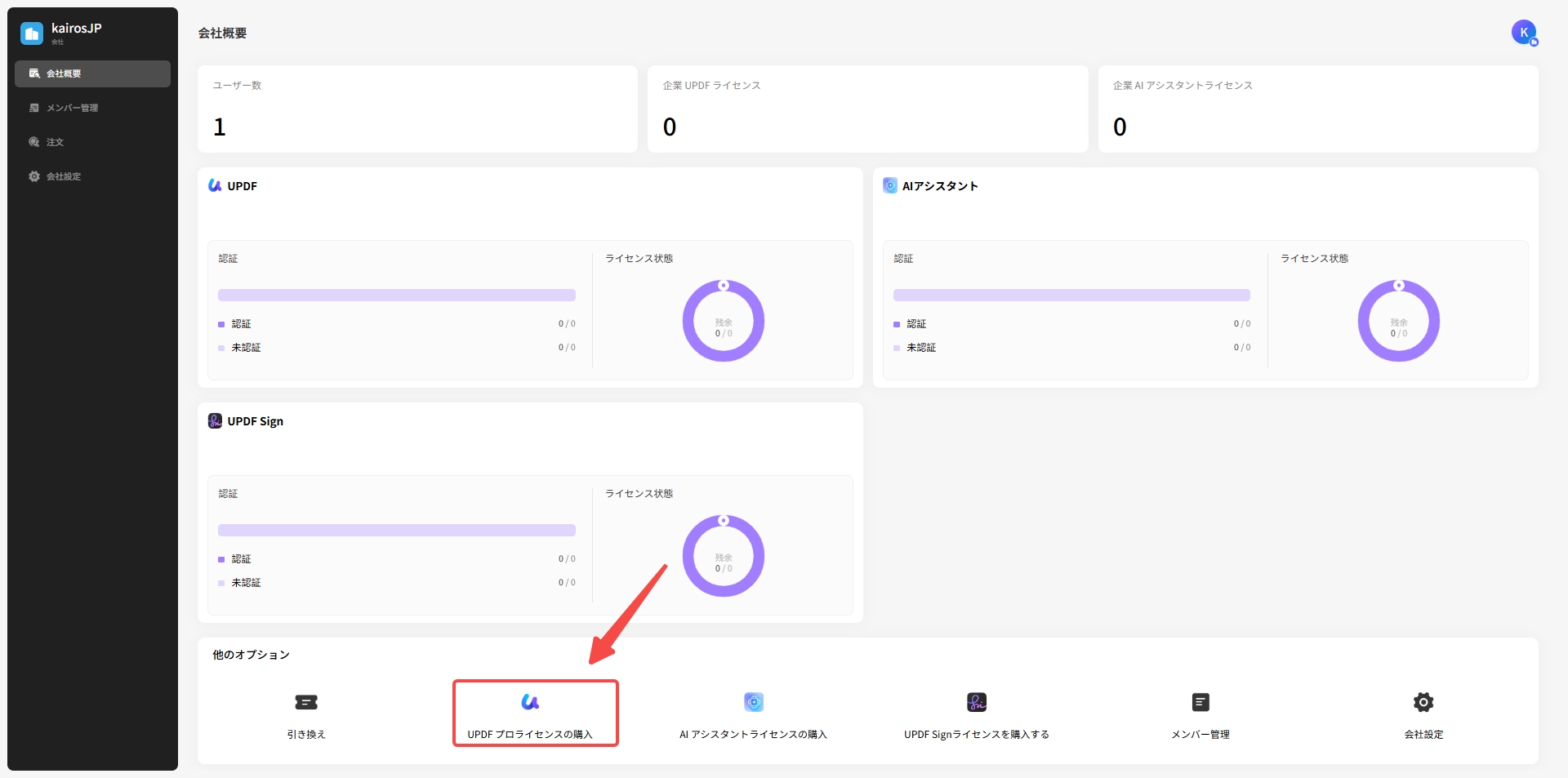This screenshot has height=778, width=1568.
Task: Click the UPDF card title text
Action: 243,186
